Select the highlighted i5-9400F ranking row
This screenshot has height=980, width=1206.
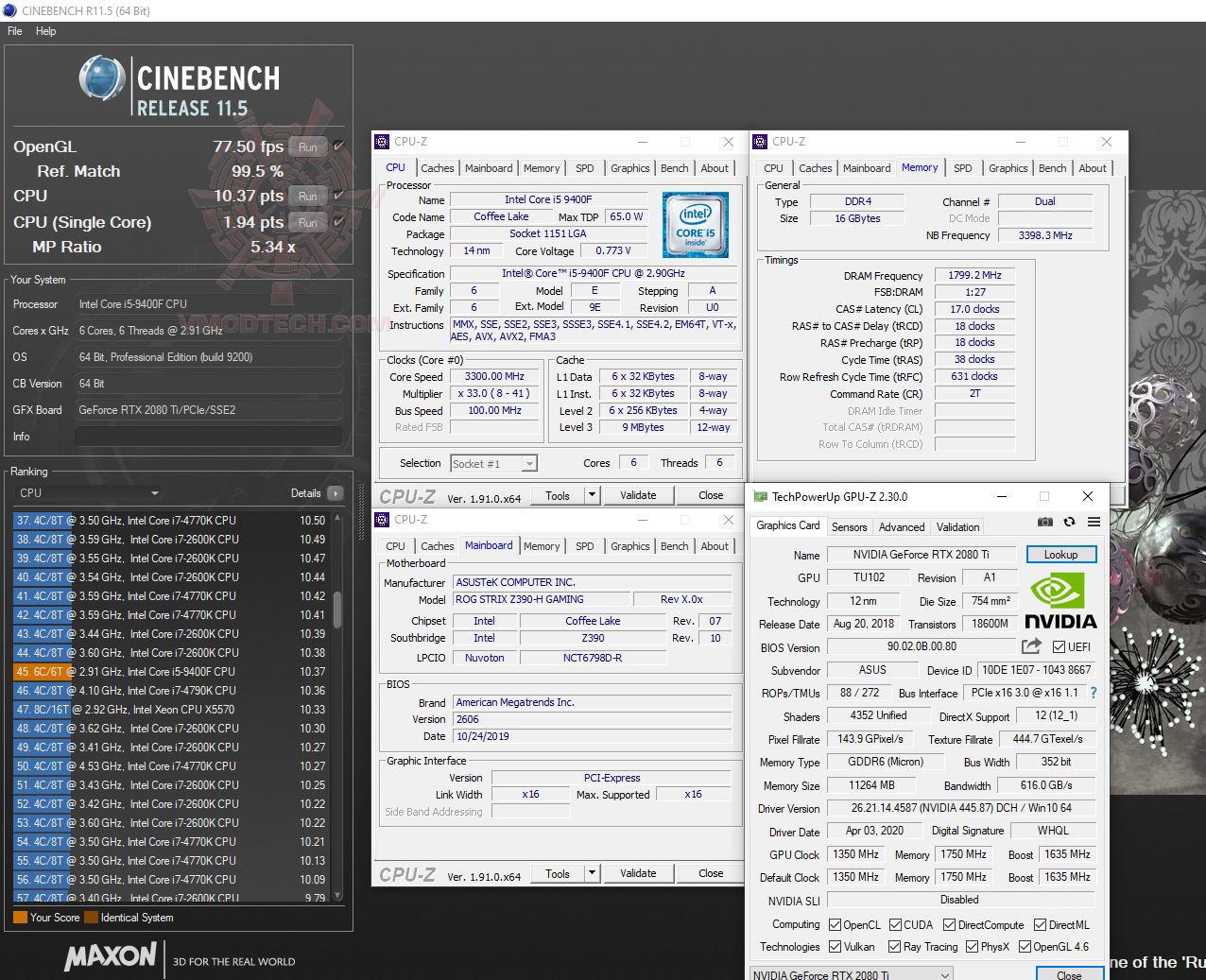tap(170, 672)
